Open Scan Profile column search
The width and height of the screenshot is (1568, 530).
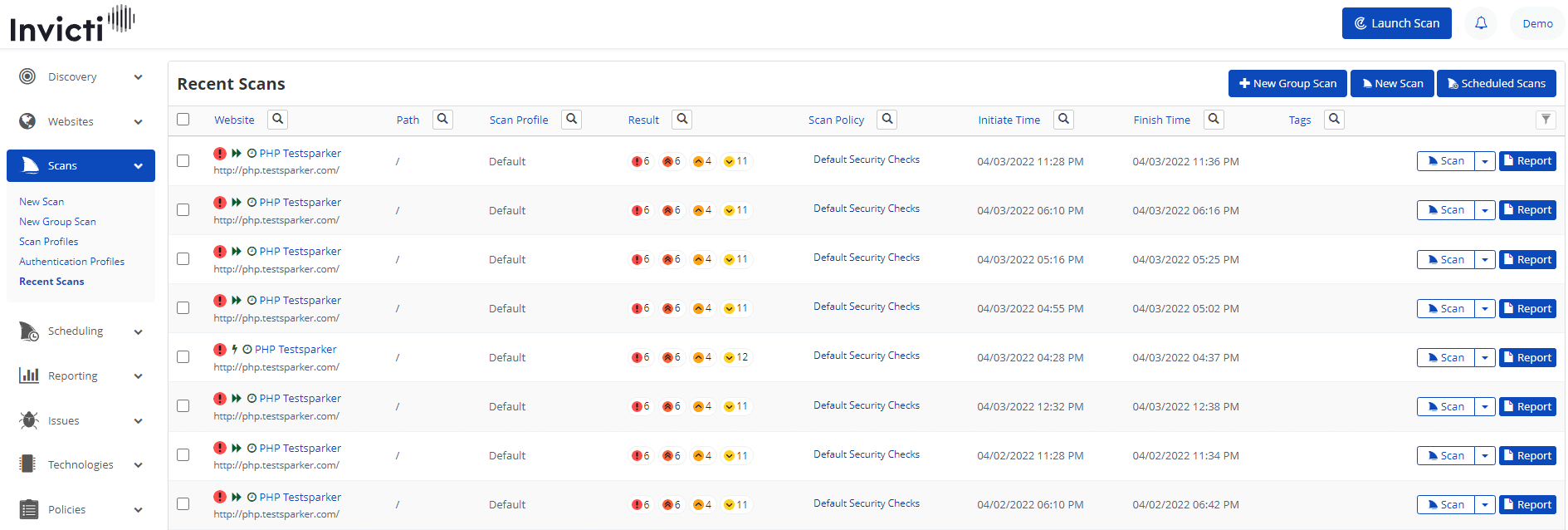(x=572, y=119)
